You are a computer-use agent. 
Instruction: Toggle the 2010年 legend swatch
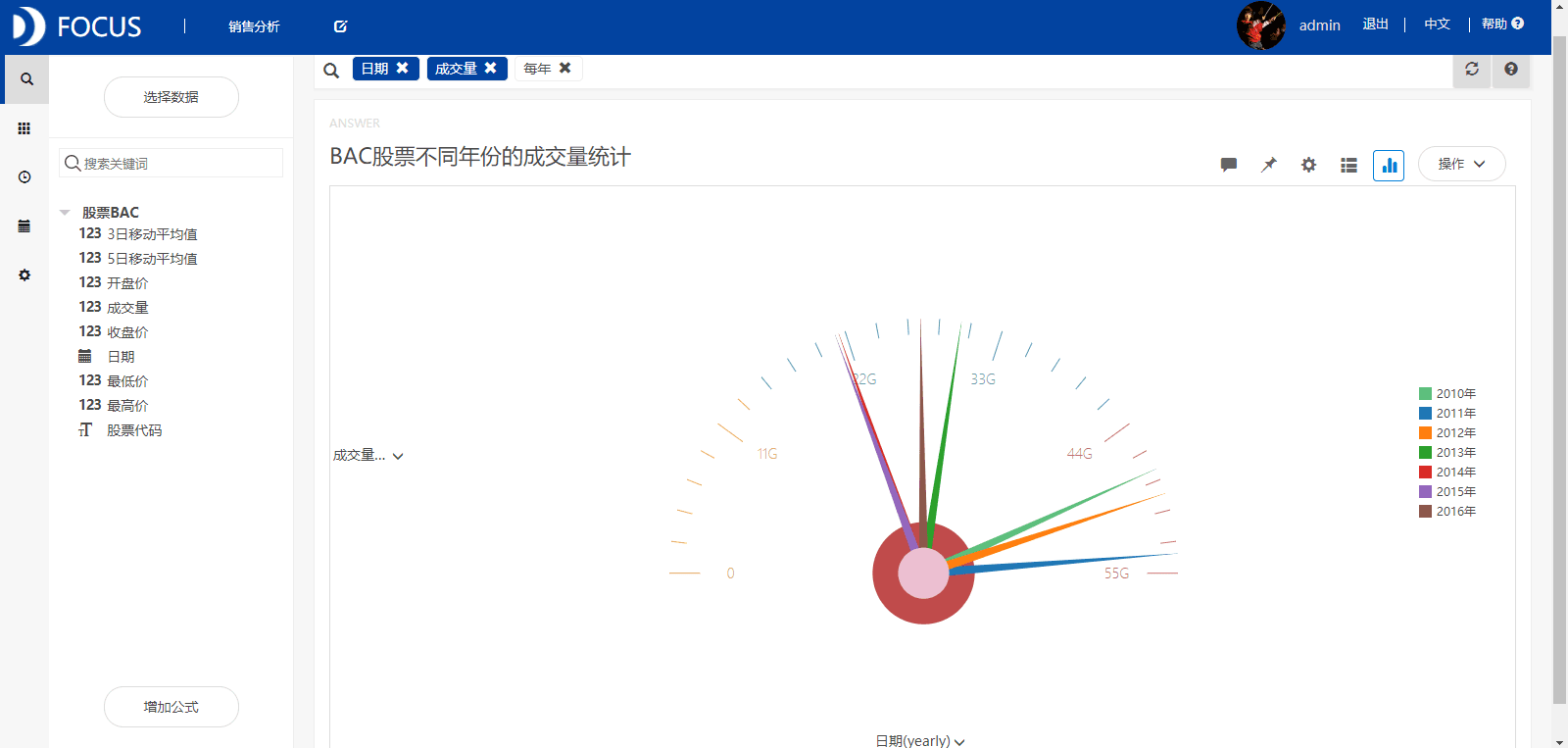(1425, 393)
